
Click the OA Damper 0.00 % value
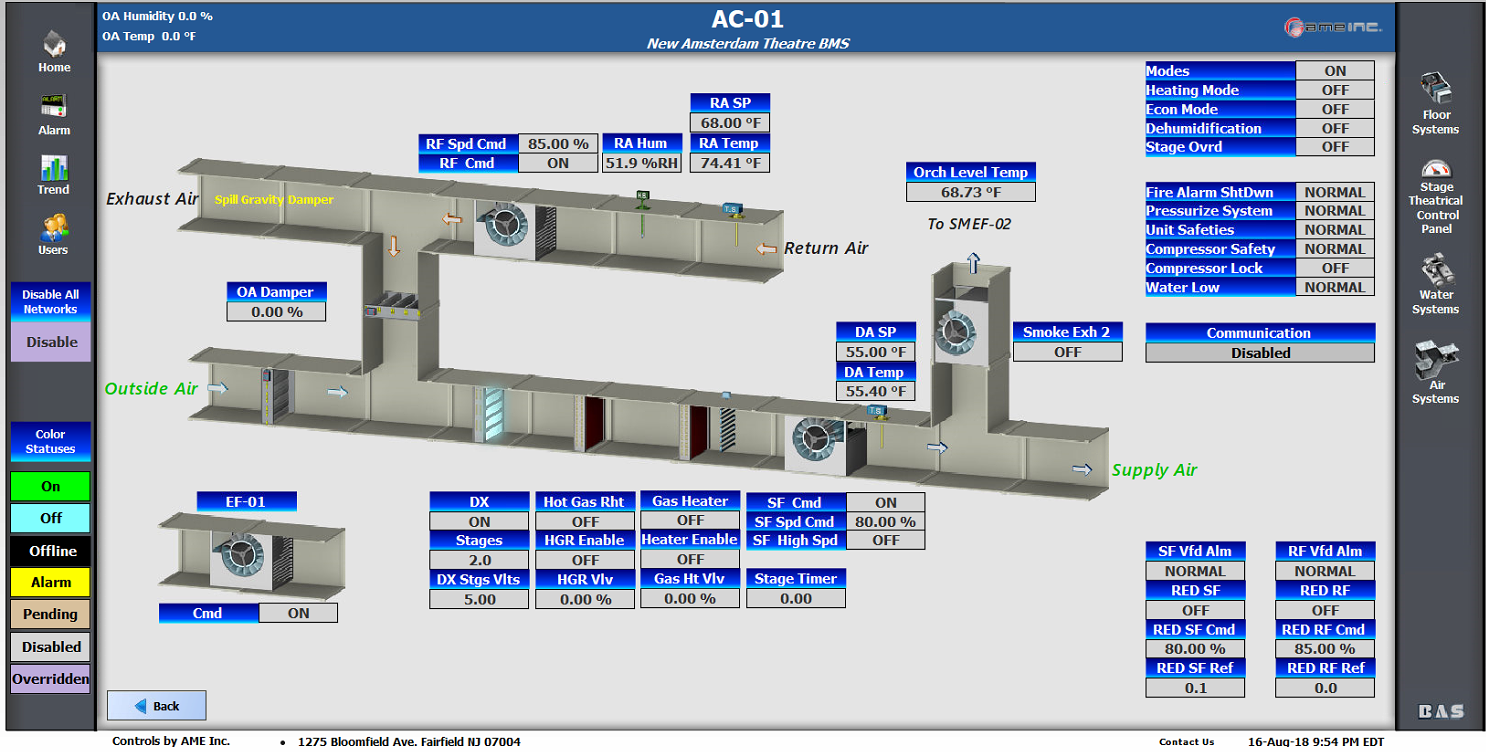277,312
